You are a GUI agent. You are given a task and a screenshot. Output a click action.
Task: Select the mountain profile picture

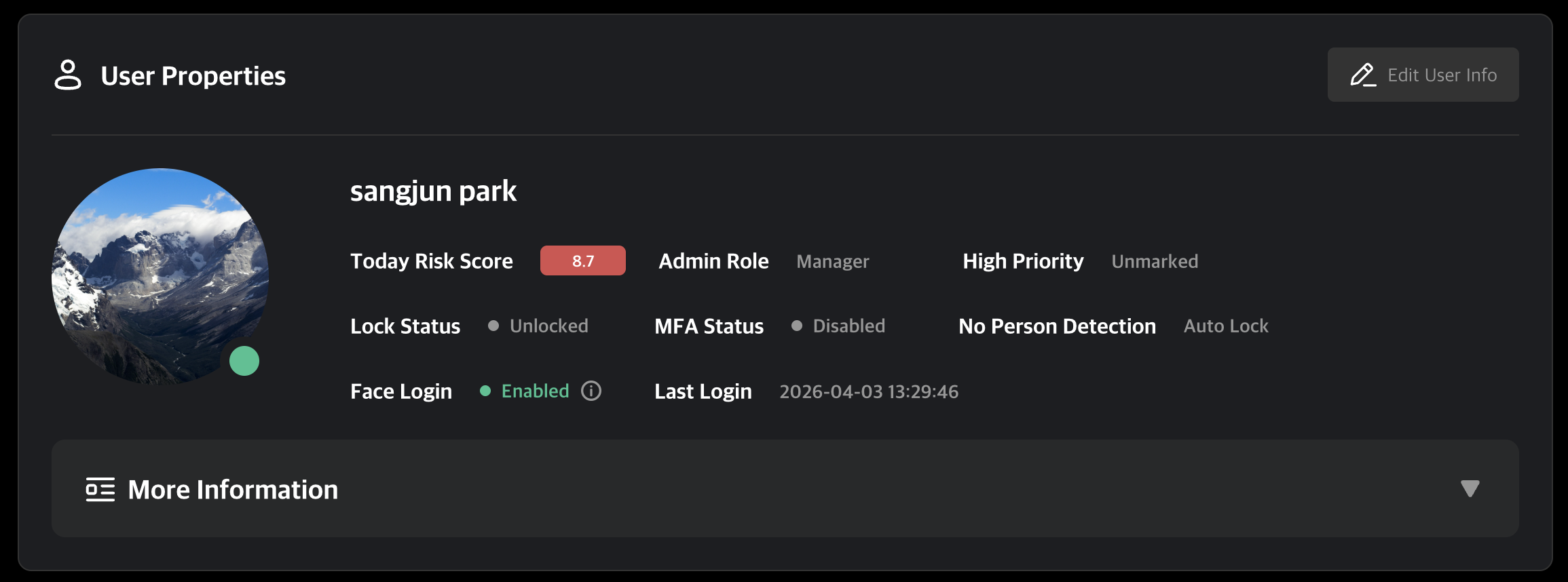[160, 277]
